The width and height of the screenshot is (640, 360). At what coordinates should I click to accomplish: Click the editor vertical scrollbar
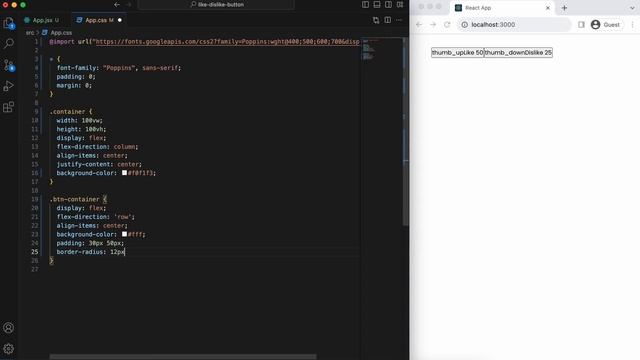click(x=405, y=131)
